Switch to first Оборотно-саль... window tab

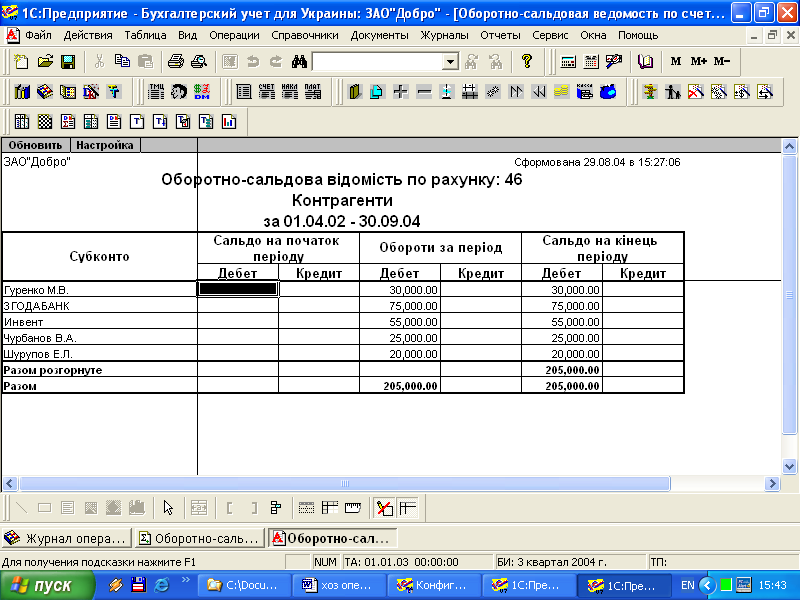[x=200, y=538]
